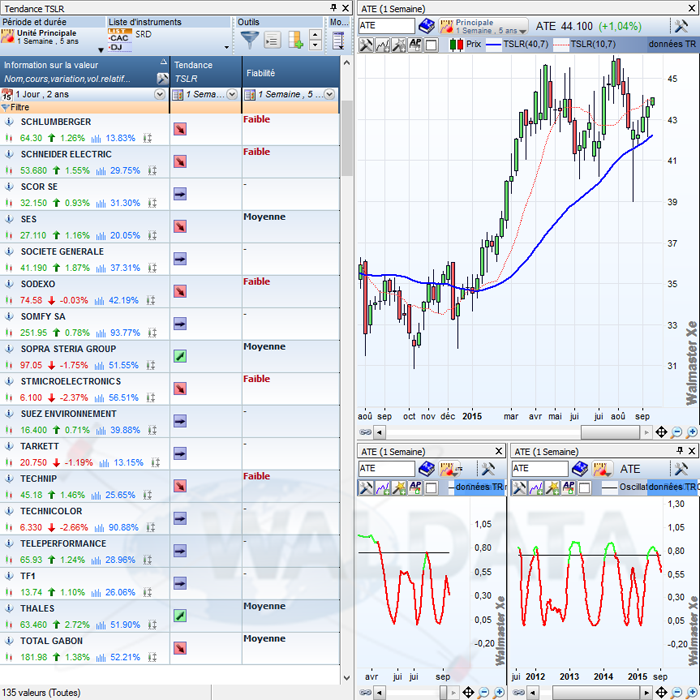Click the Fiabilité column header
Viewport: 700px width, 700px height.
tap(290, 72)
